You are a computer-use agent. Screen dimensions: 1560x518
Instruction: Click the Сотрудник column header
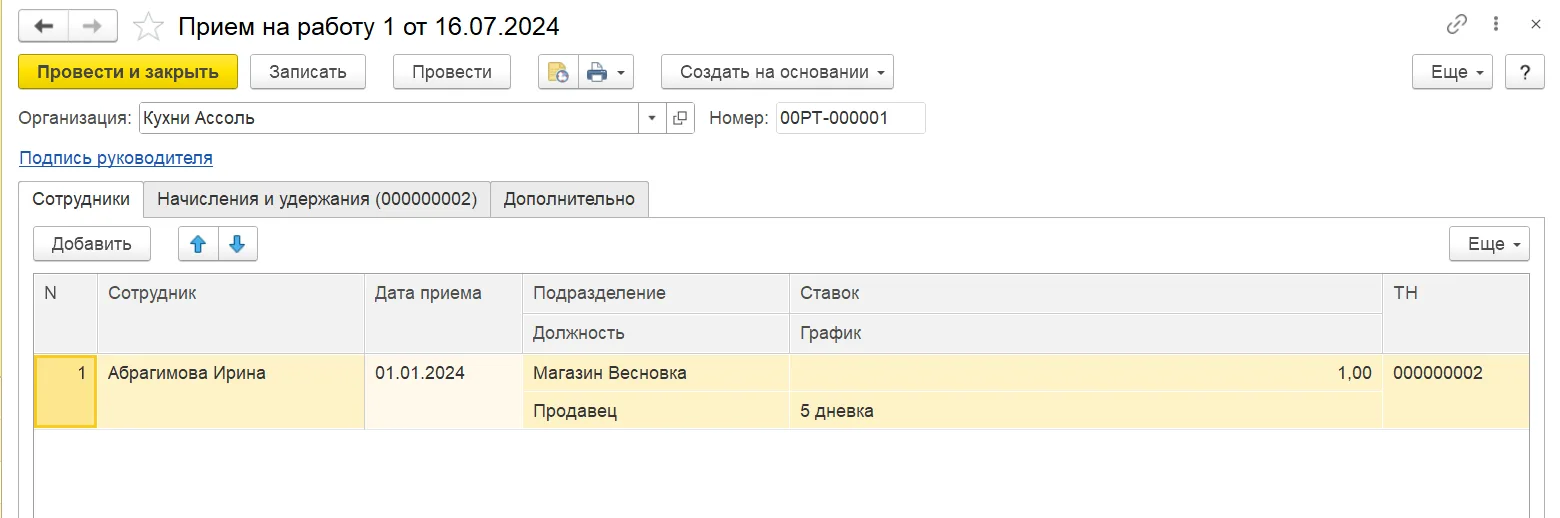(231, 313)
